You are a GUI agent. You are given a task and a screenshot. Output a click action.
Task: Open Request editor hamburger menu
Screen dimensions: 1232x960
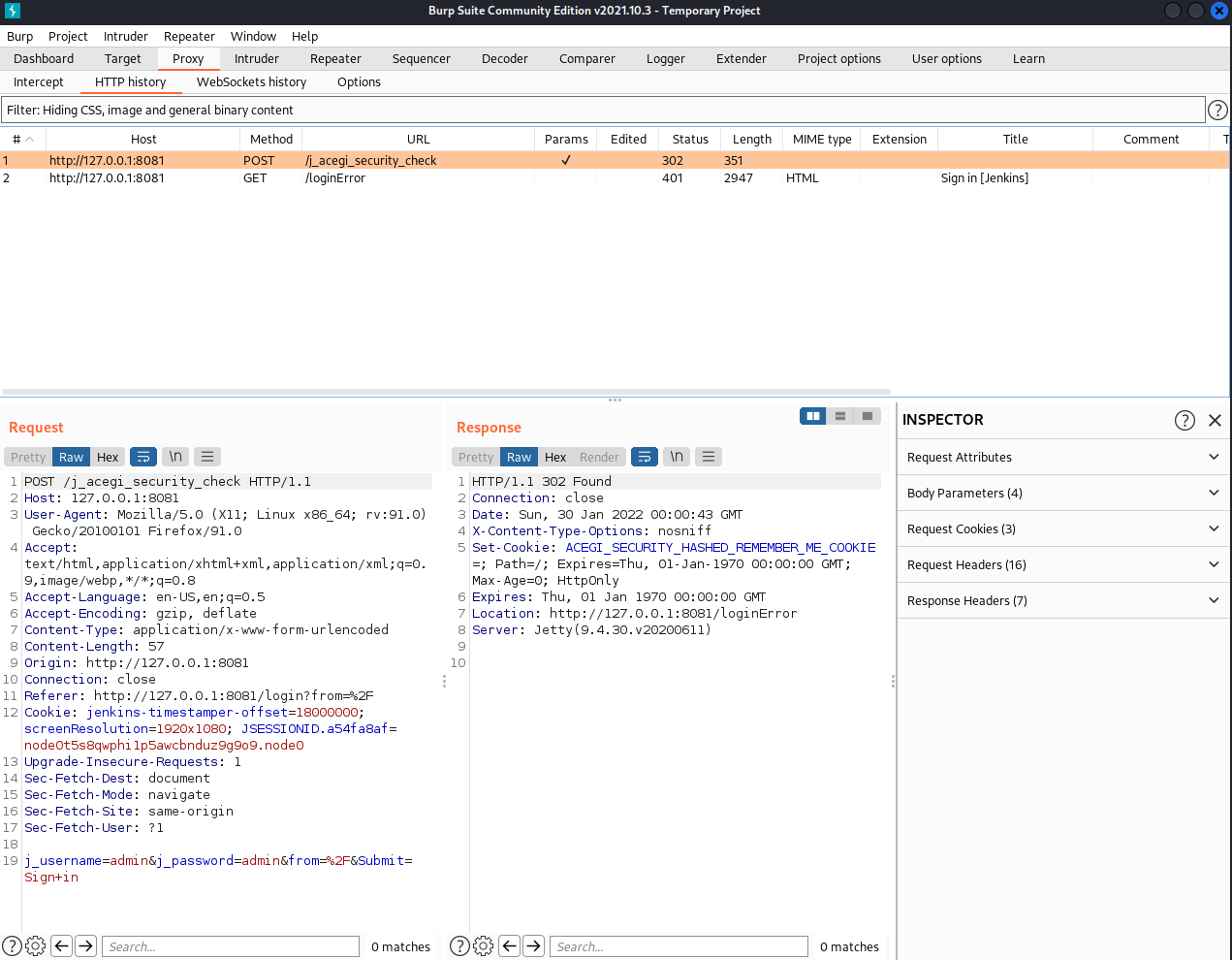(x=207, y=457)
